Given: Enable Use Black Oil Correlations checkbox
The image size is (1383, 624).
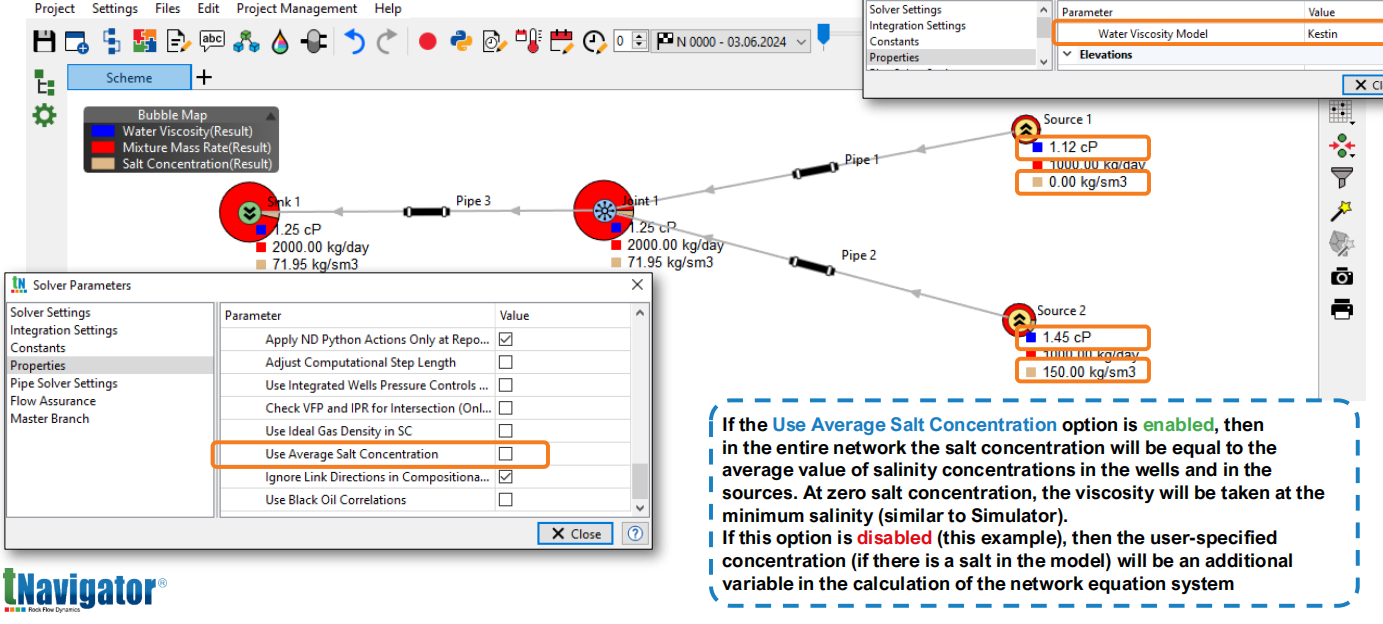Looking at the screenshot, I should [506, 500].
